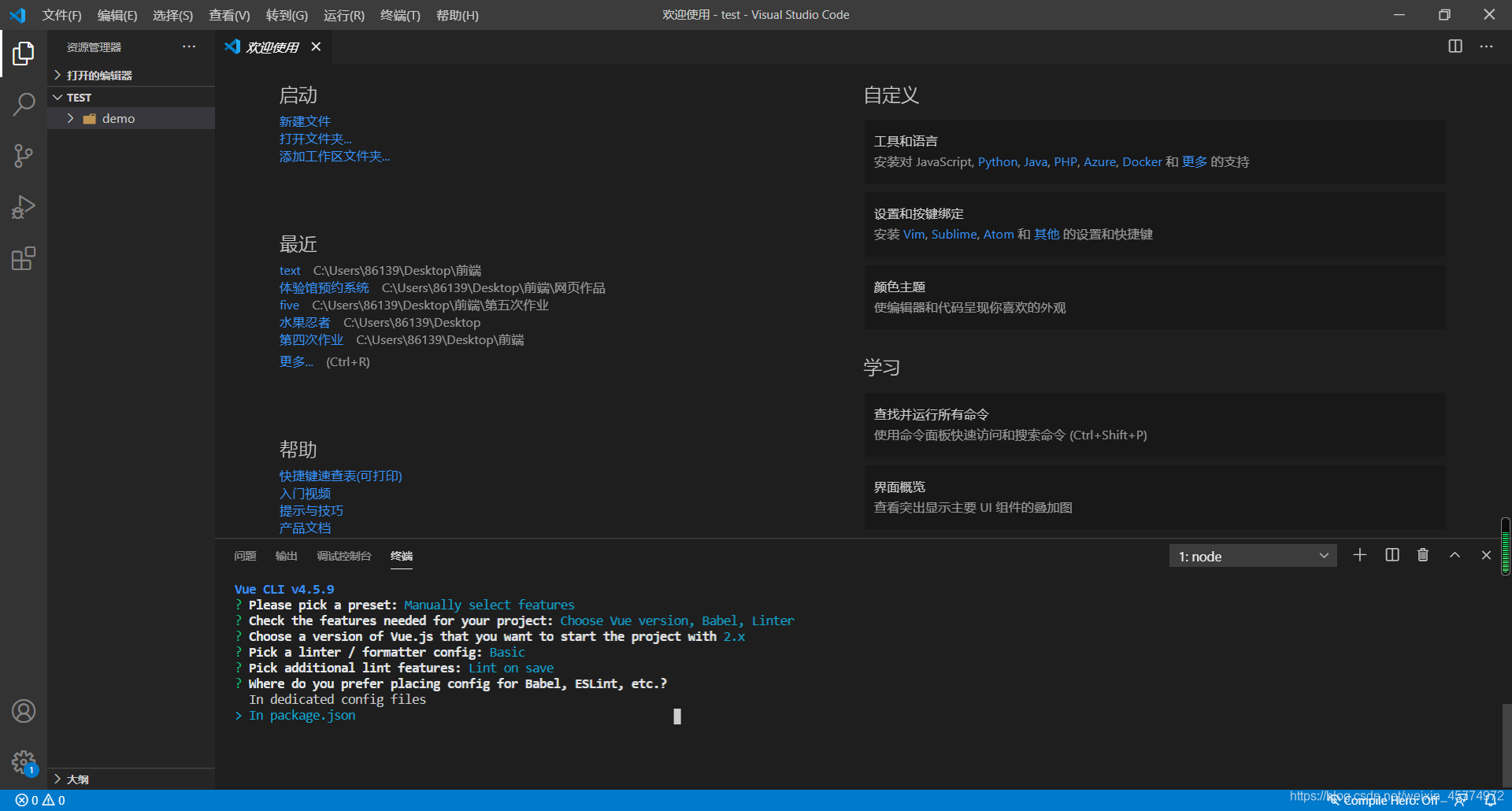1512x811 pixels.
Task: Switch to the 输出 panel tab
Action: [287, 556]
